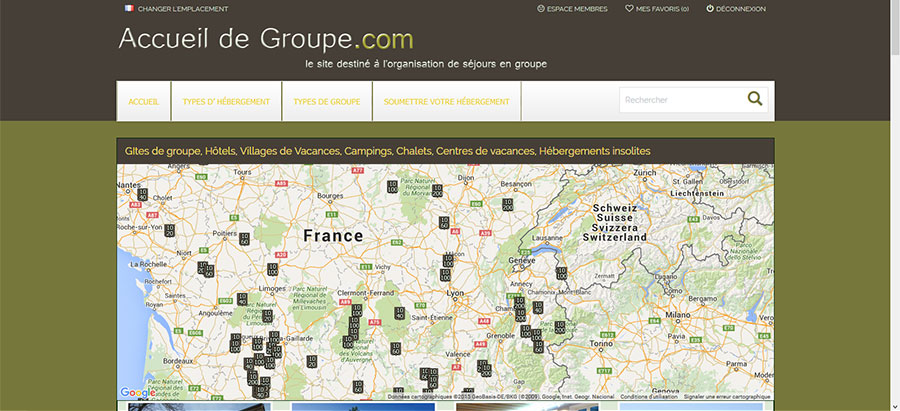Viewport: 900px width, 411px height.
Task: Click marker south of Dijon near A6
Action: click(444, 223)
